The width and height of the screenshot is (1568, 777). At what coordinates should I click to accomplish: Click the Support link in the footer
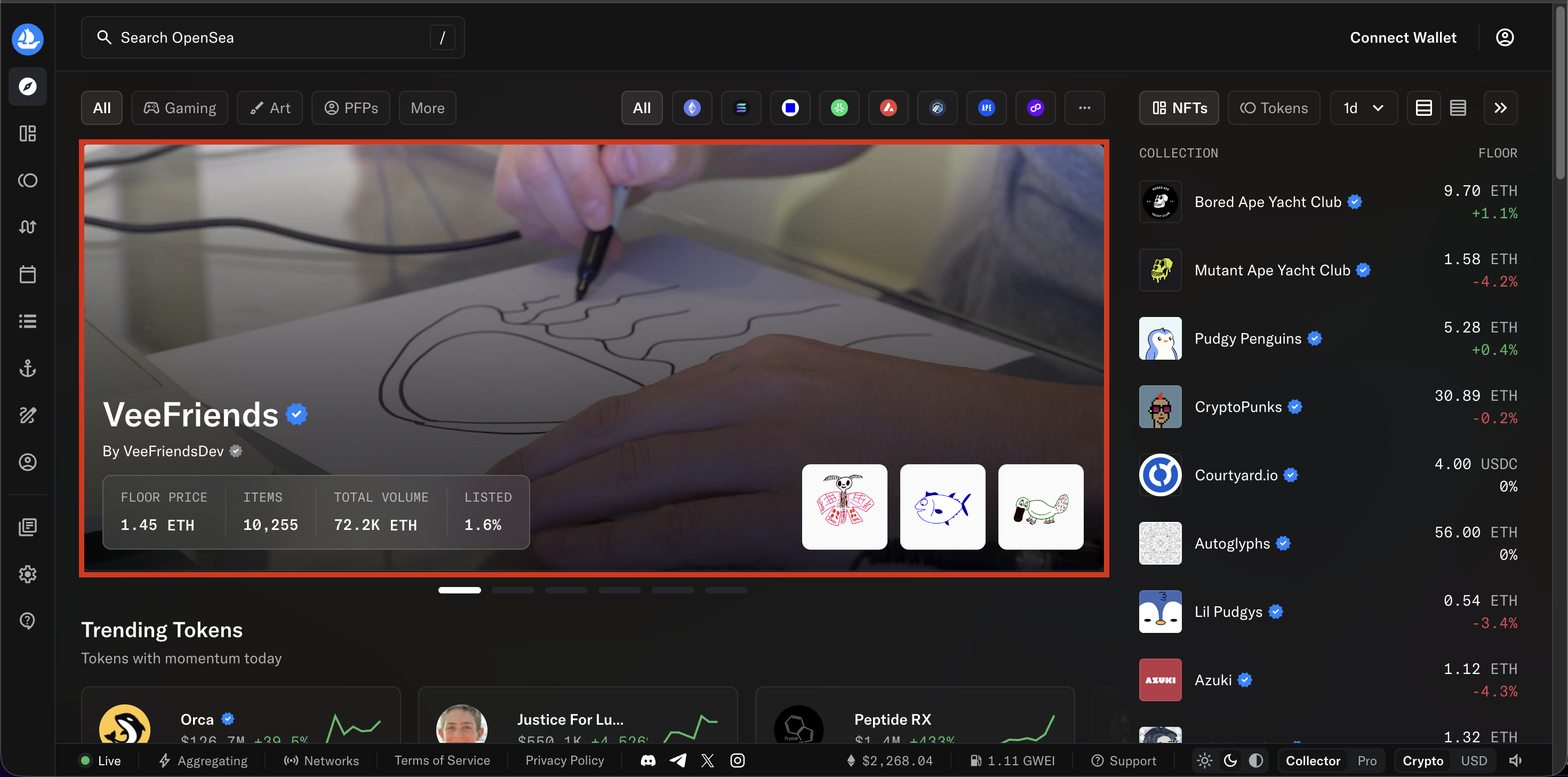click(1124, 760)
